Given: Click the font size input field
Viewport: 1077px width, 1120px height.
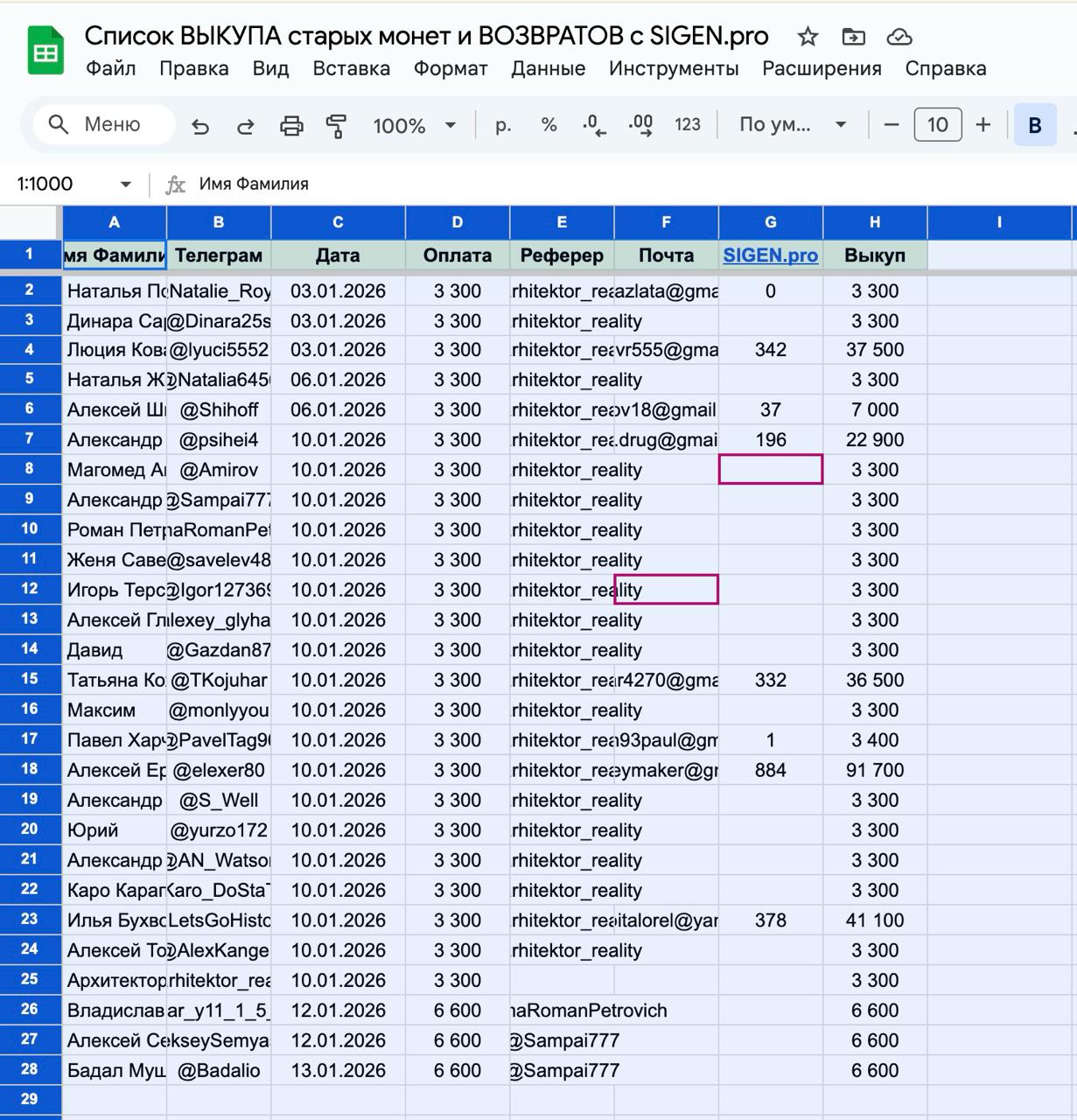Looking at the screenshot, I should click(937, 125).
